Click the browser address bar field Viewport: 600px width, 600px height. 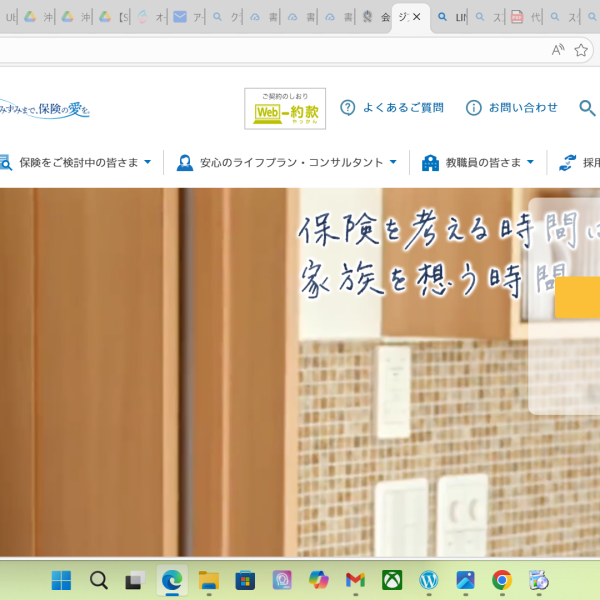tap(270, 50)
